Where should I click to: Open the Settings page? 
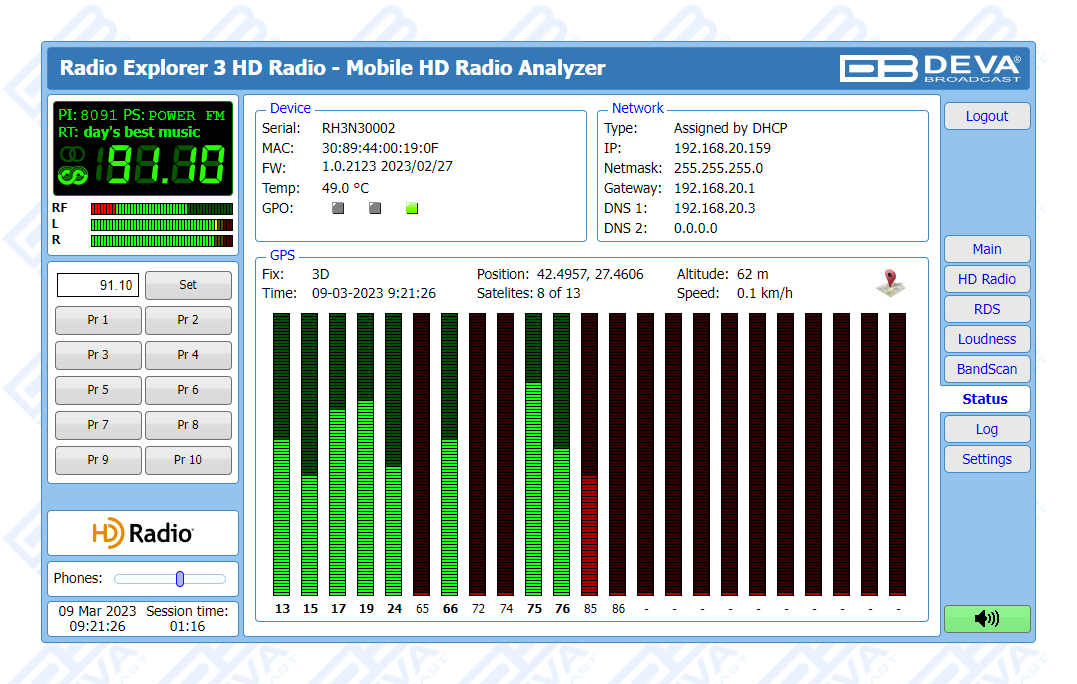986,459
